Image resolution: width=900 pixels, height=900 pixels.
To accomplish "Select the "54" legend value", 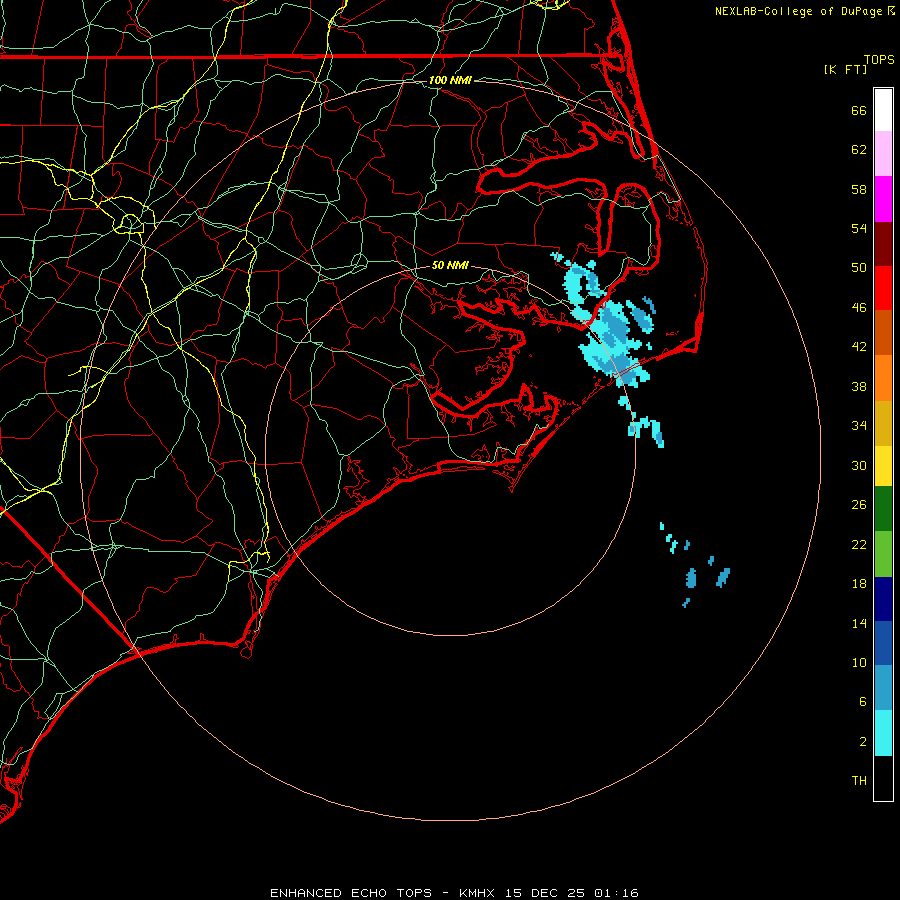I will [859, 228].
